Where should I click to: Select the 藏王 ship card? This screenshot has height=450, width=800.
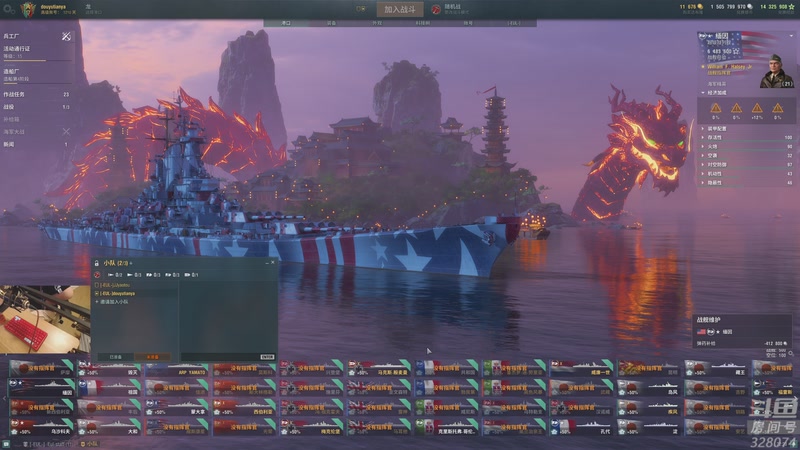(716, 368)
